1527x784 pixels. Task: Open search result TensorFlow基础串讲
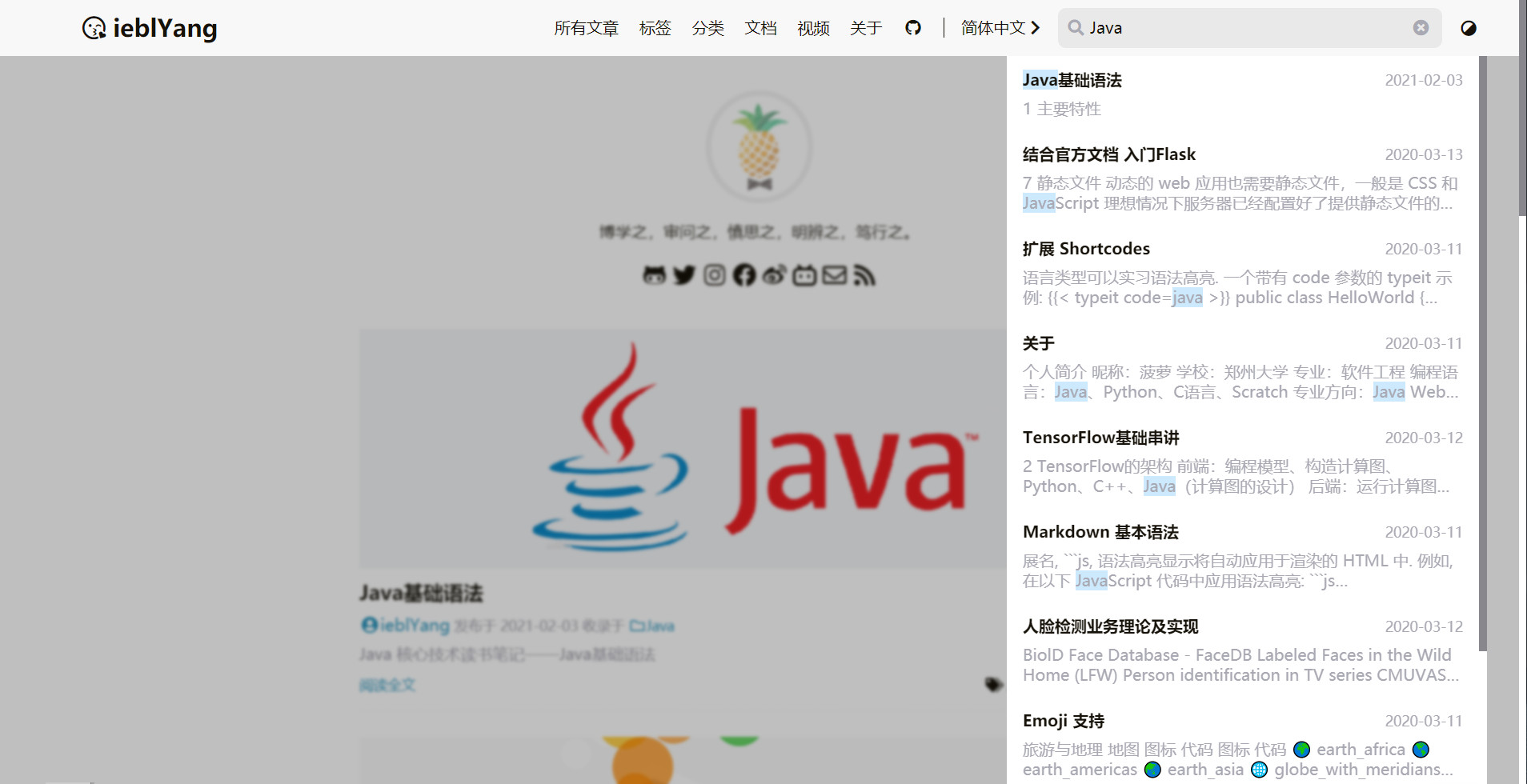[x=1100, y=438]
